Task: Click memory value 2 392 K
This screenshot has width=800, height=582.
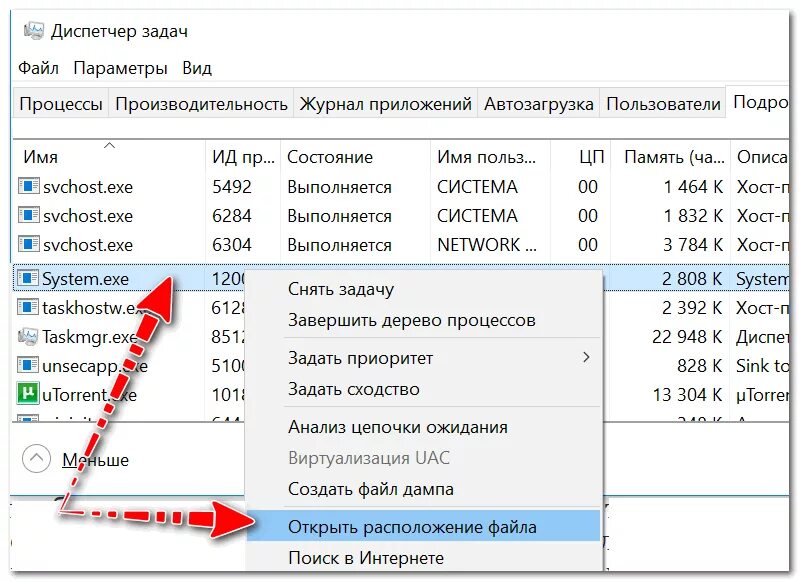Action: click(692, 308)
